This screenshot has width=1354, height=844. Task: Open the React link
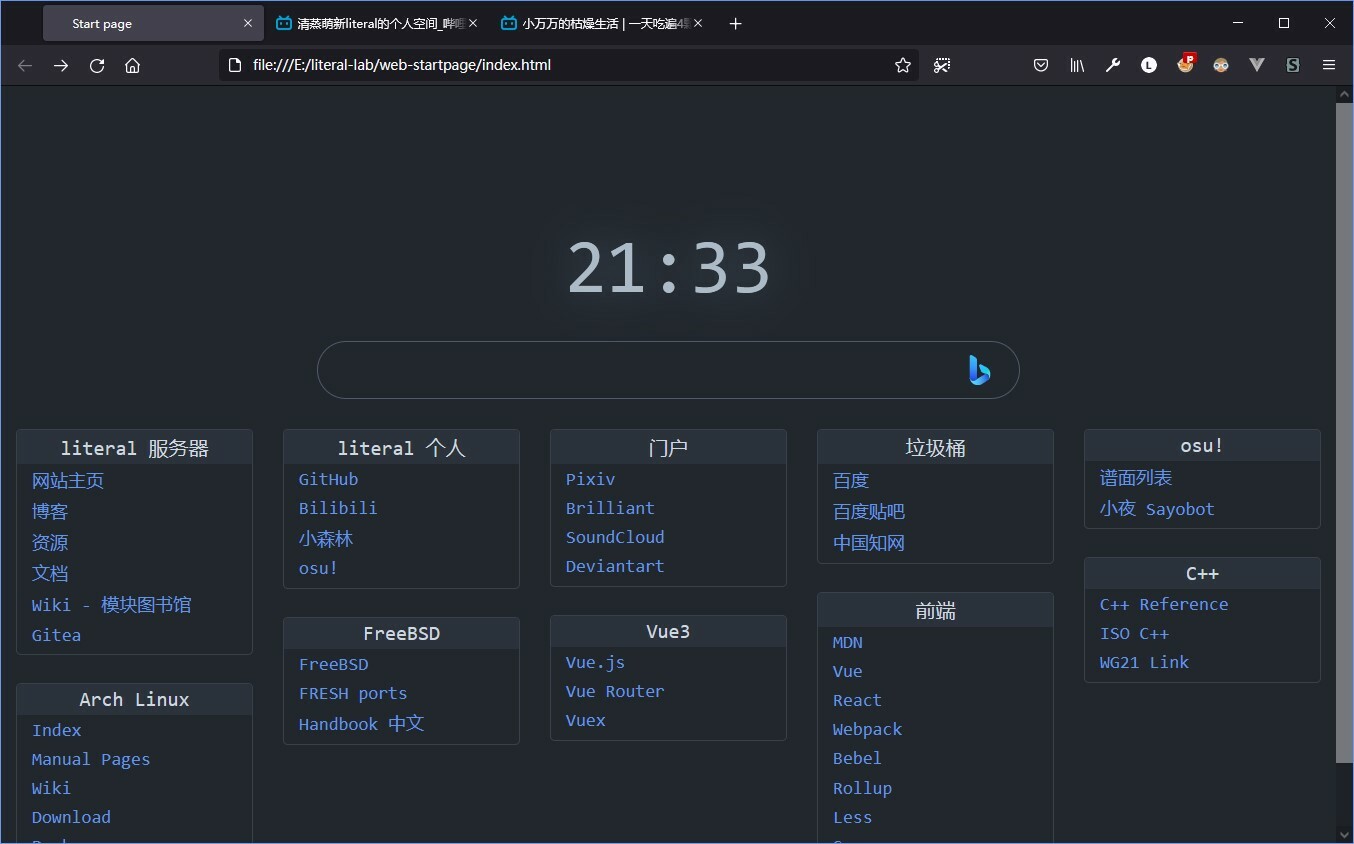[857, 700]
